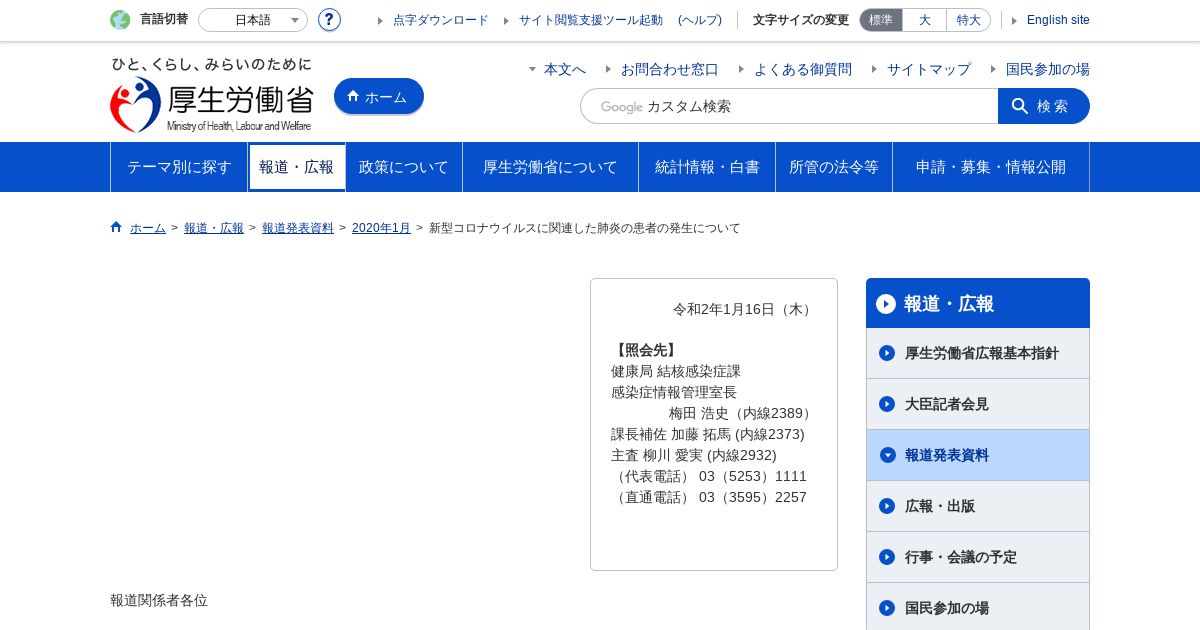This screenshot has width=1200, height=630.
Task: Open 厚生労働省広報基本指針 in sidebar
Action: click(978, 353)
